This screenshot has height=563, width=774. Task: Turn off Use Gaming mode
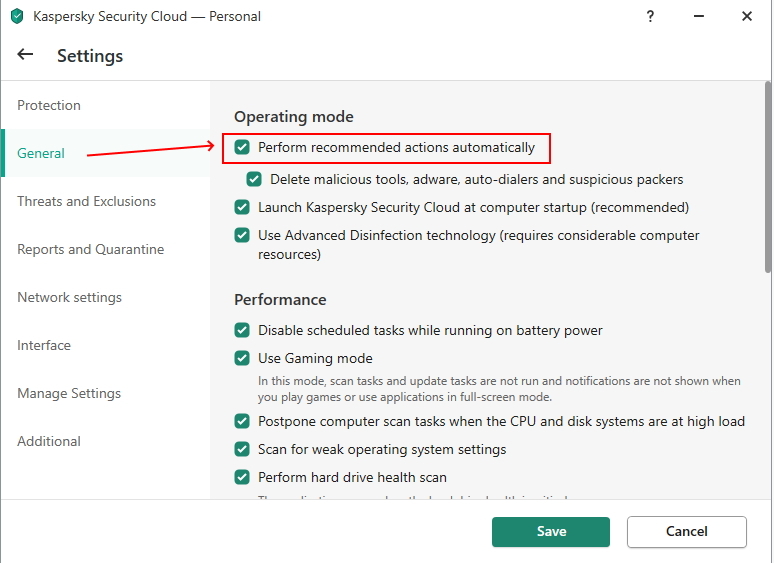[x=242, y=358]
